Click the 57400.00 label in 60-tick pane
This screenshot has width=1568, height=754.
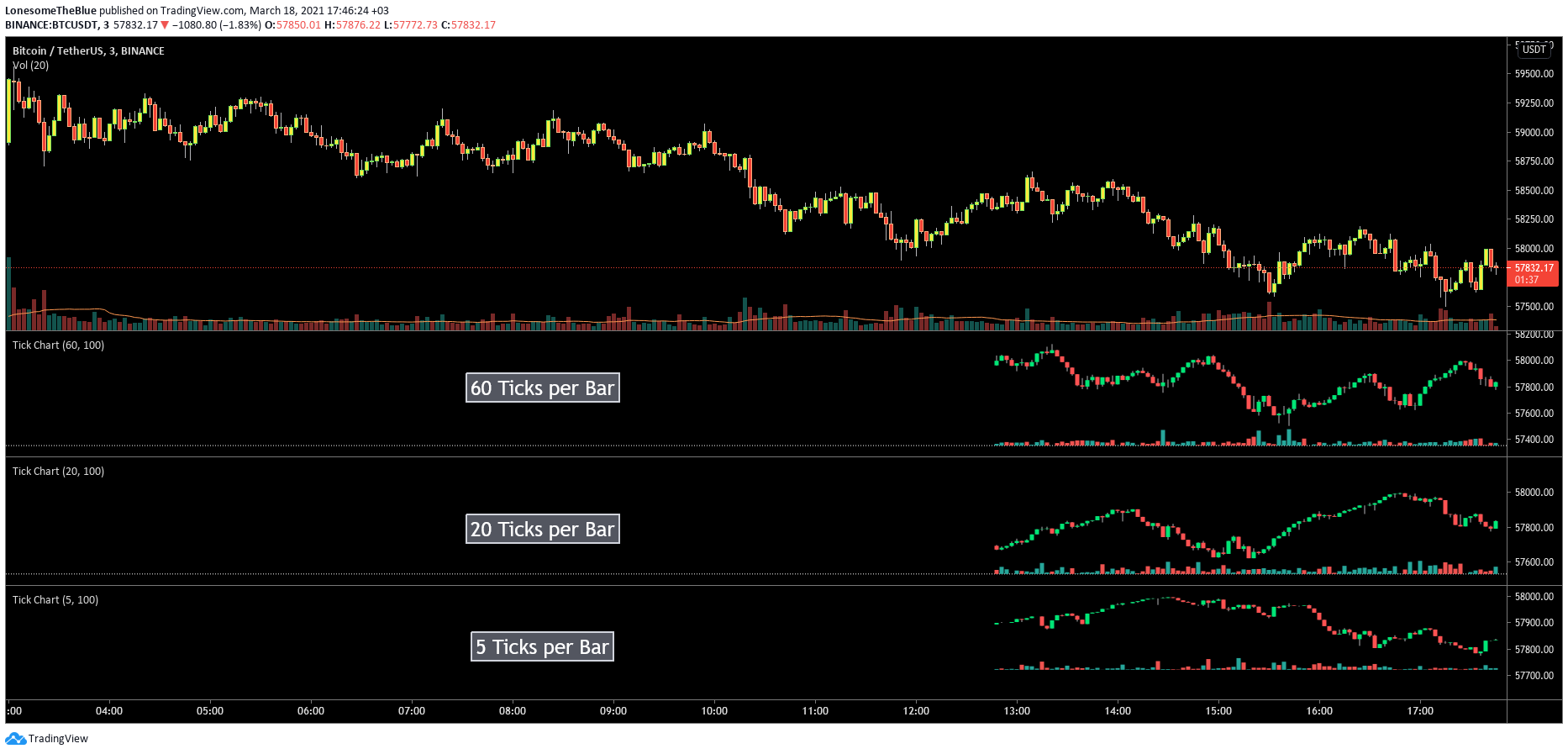tap(1534, 440)
